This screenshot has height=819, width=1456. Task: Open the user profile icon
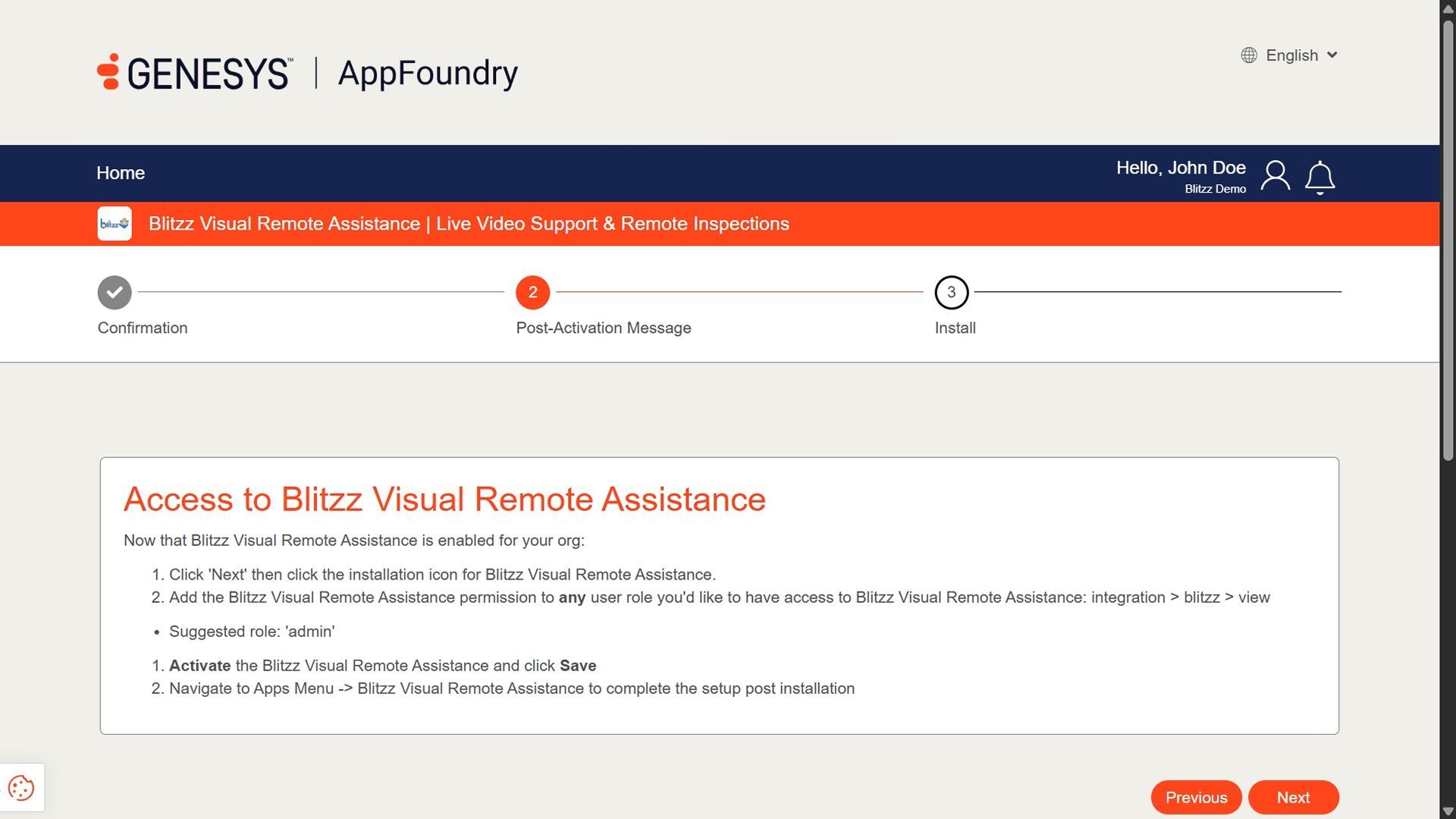click(x=1275, y=176)
